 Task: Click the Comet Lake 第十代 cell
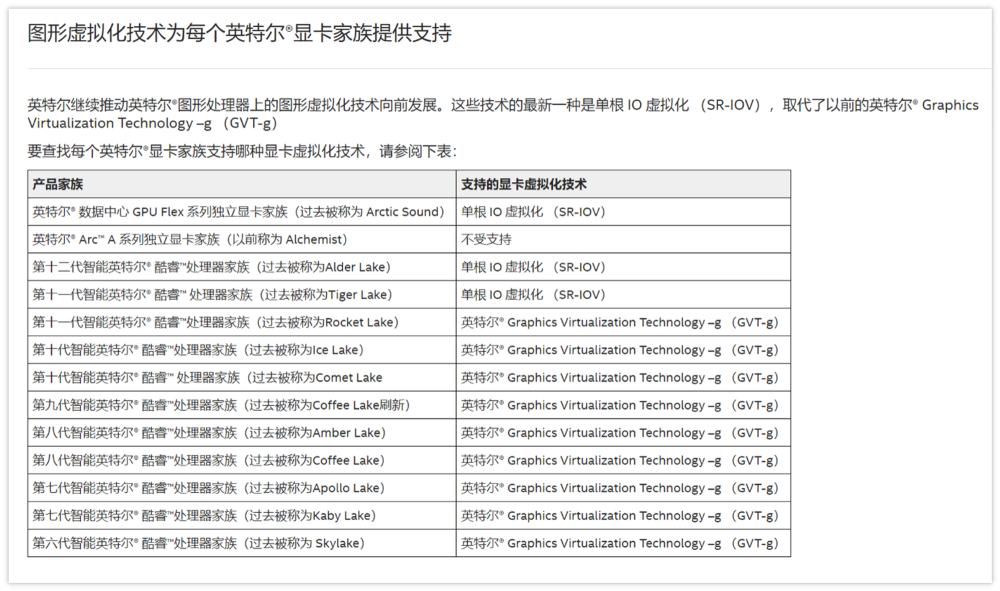pyautogui.click(x=242, y=377)
